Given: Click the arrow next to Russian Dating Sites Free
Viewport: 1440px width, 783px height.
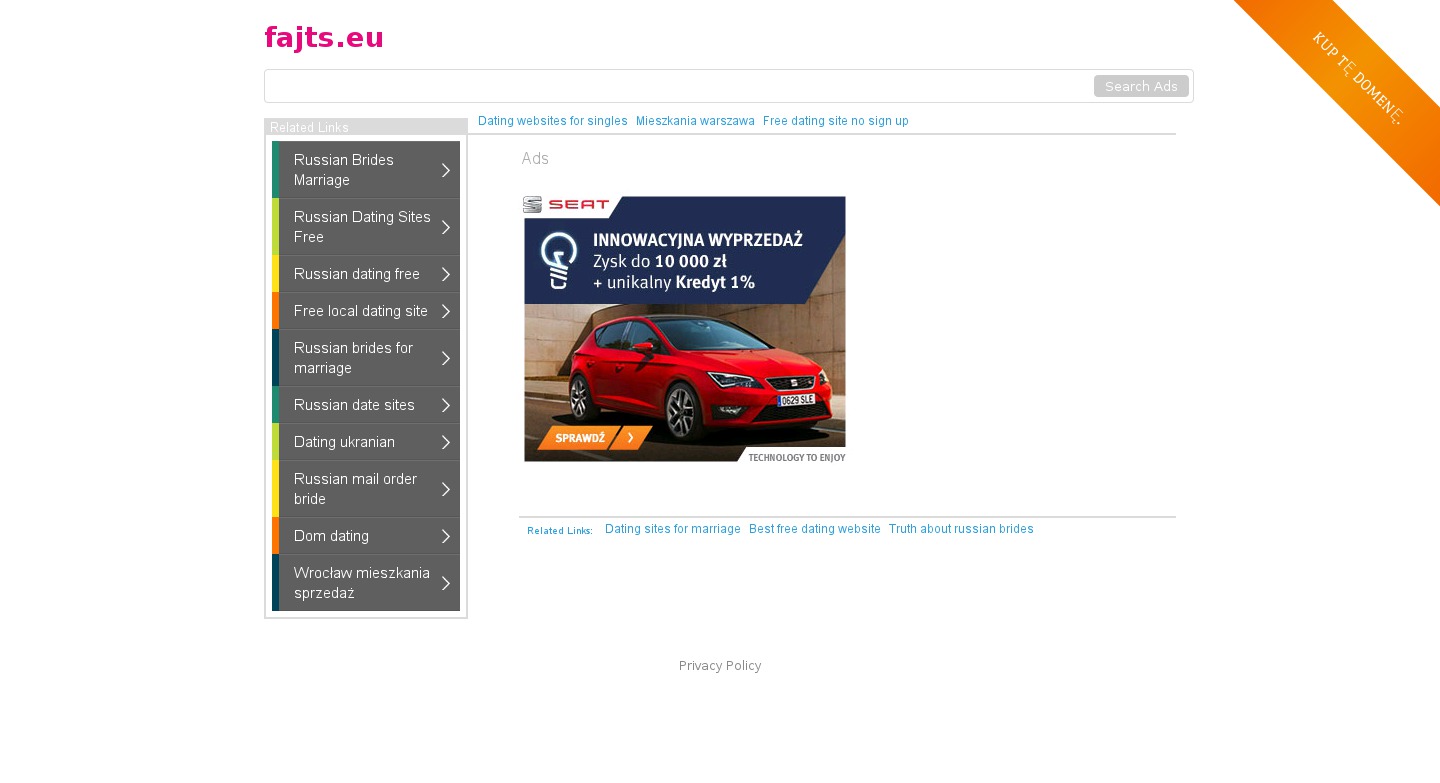Looking at the screenshot, I should click(x=446, y=227).
